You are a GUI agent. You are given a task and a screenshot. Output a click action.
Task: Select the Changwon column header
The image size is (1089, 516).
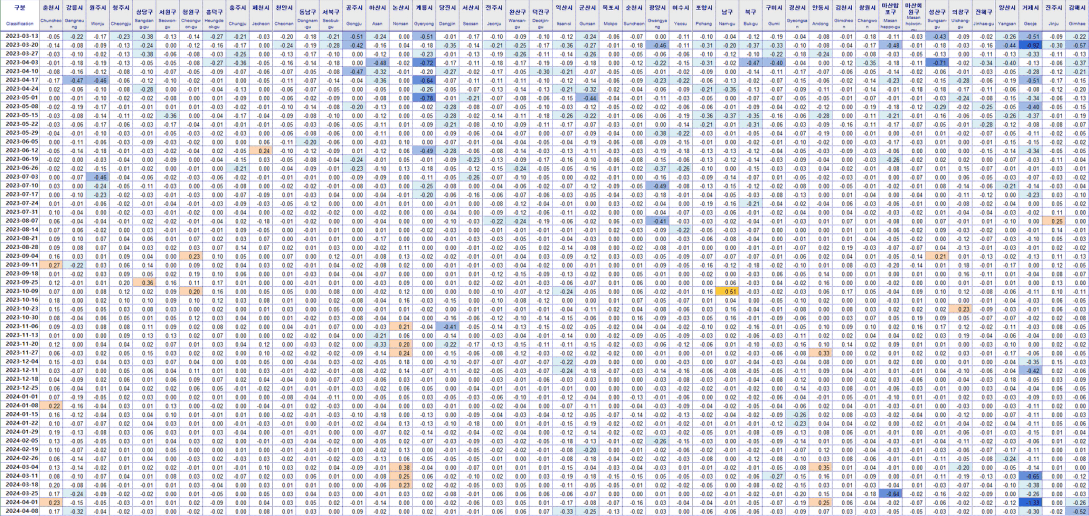(x=865, y=16)
